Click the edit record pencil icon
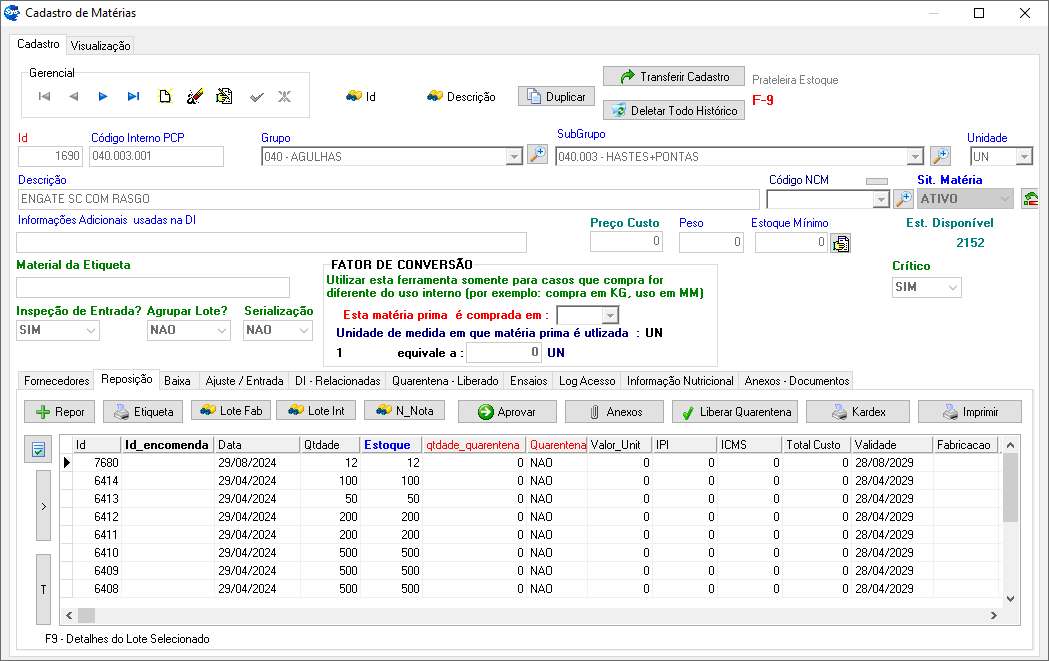 coord(195,96)
